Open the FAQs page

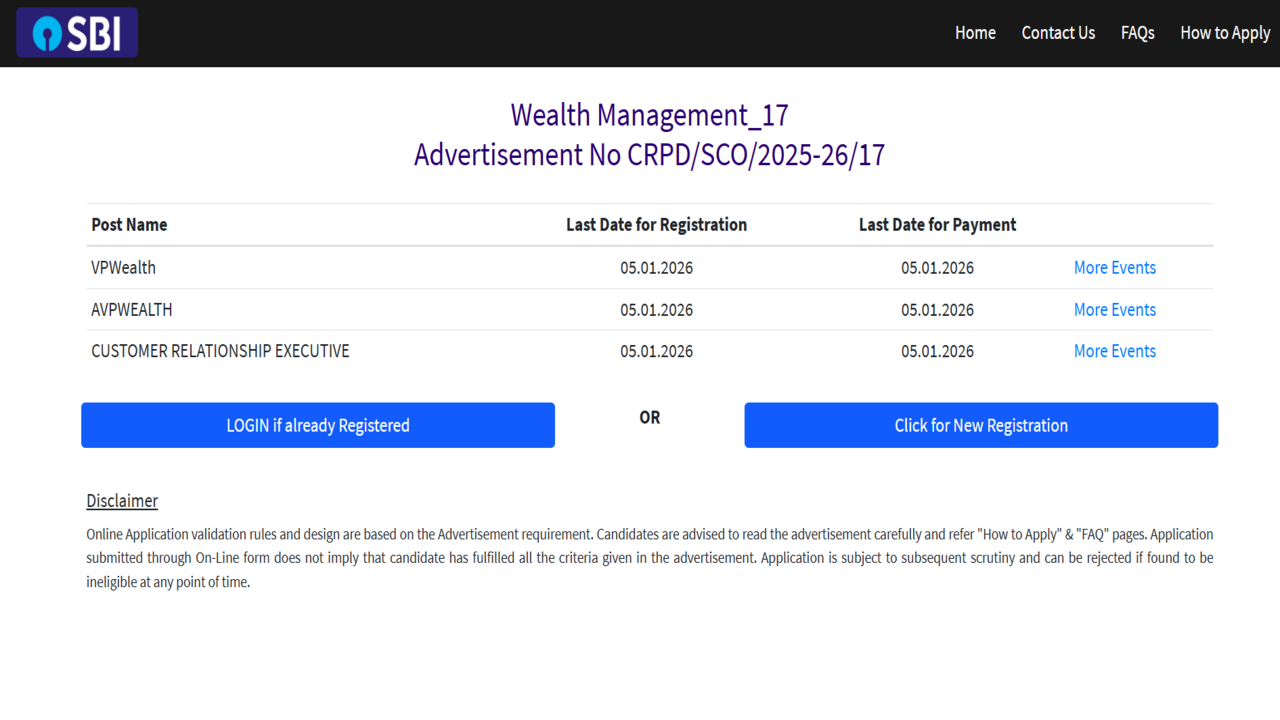click(1137, 33)
